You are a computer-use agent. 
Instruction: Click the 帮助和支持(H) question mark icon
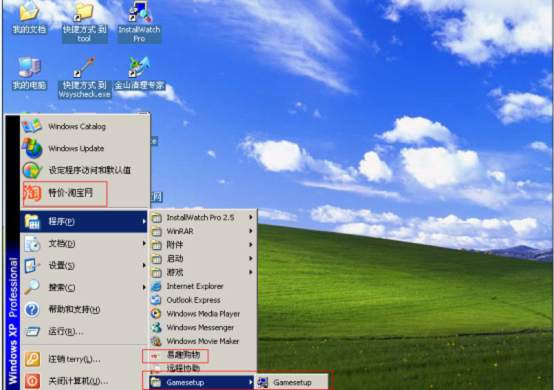32,309
